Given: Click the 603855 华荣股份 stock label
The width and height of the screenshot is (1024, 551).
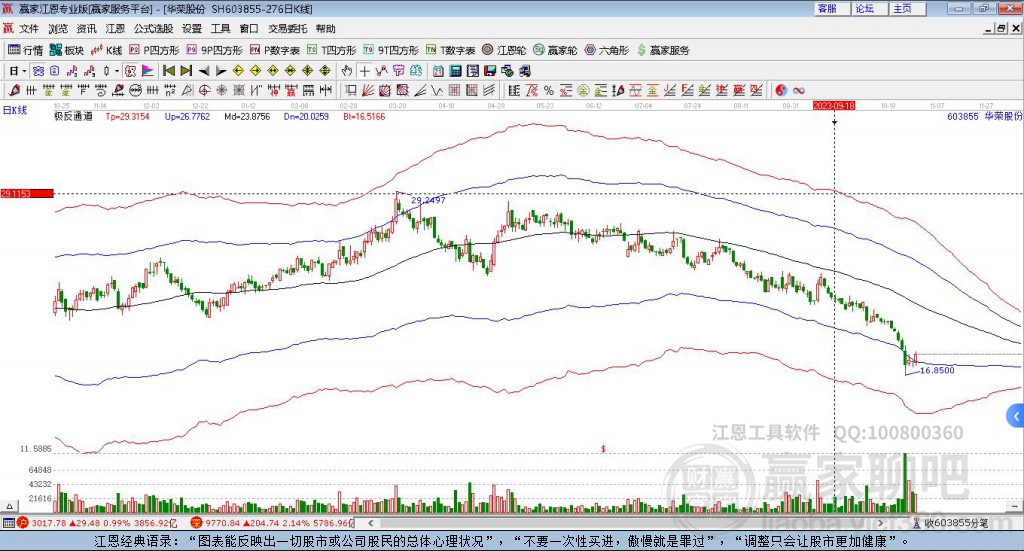Looking at the screenshot, I should click(984, 116).
